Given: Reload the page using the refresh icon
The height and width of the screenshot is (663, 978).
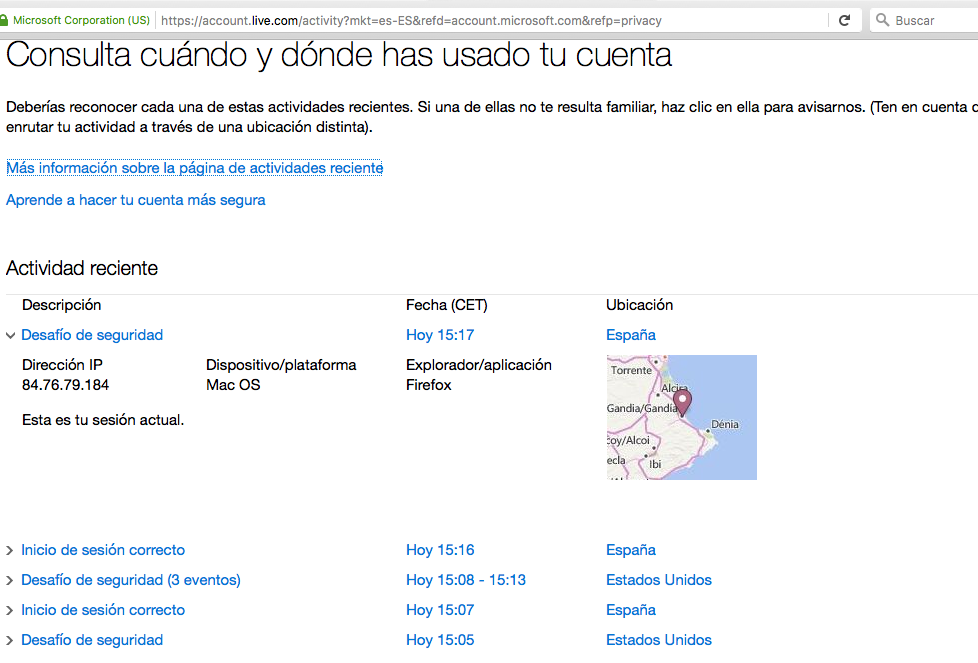Looking at the screenshot, I should point(841,19).
